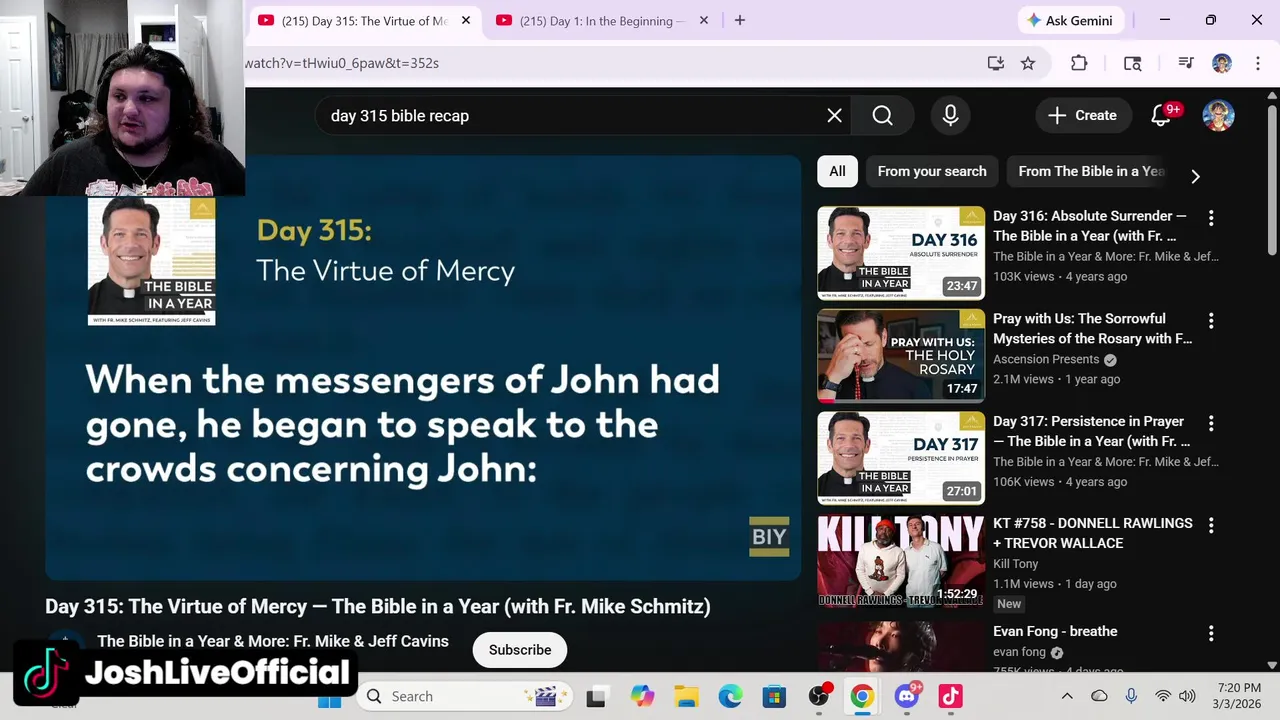Screen dimensions: 1280x720
Task: Install app icon in the address bar
Action: [x=995, y=63]
